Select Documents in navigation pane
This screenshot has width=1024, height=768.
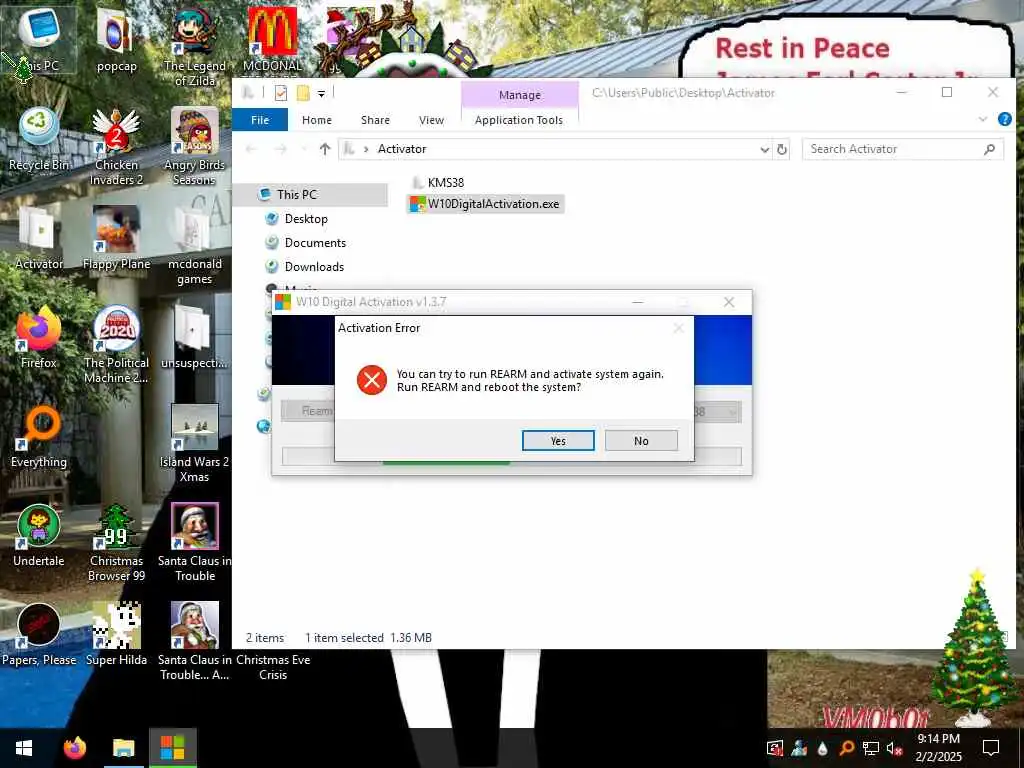315,243
